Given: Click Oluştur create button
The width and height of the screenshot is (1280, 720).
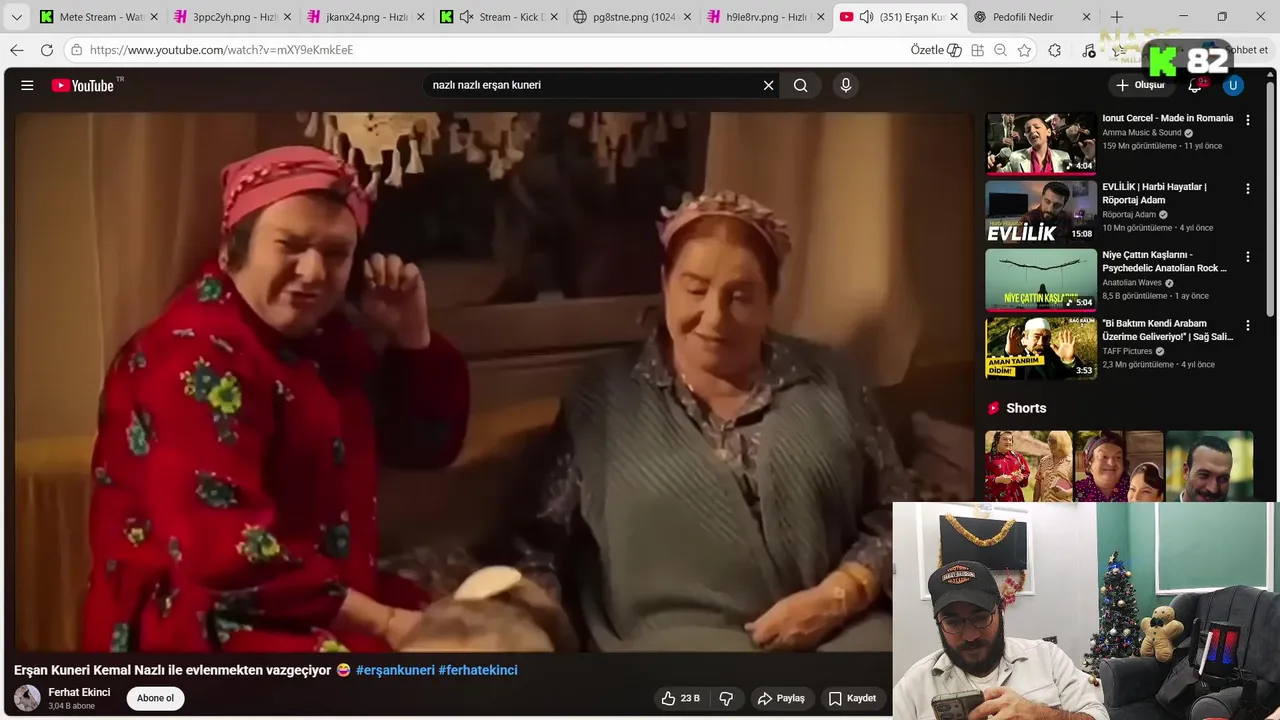Looking at the screenshot, I should coord(1141,85).
